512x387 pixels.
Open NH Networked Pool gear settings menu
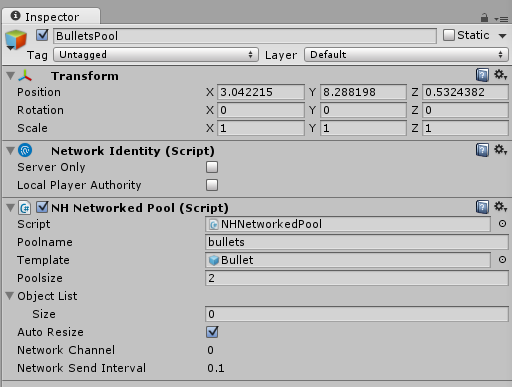tap(500, 207)
